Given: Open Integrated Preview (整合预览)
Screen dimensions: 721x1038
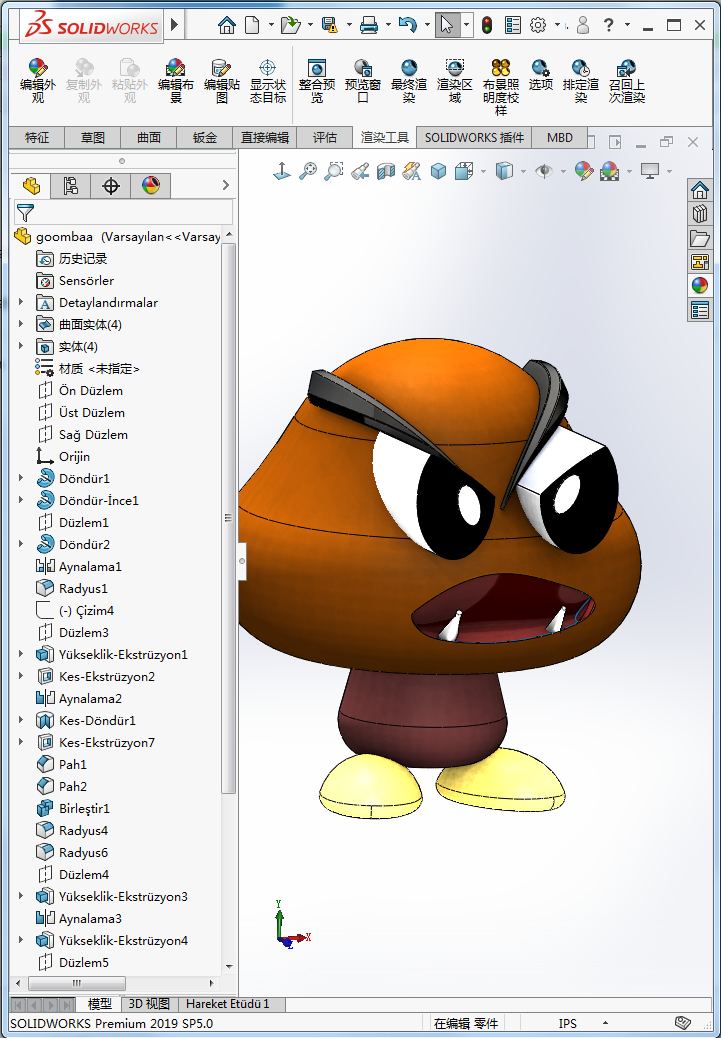Looking at the screenshot, I should (x=316, y=81).
